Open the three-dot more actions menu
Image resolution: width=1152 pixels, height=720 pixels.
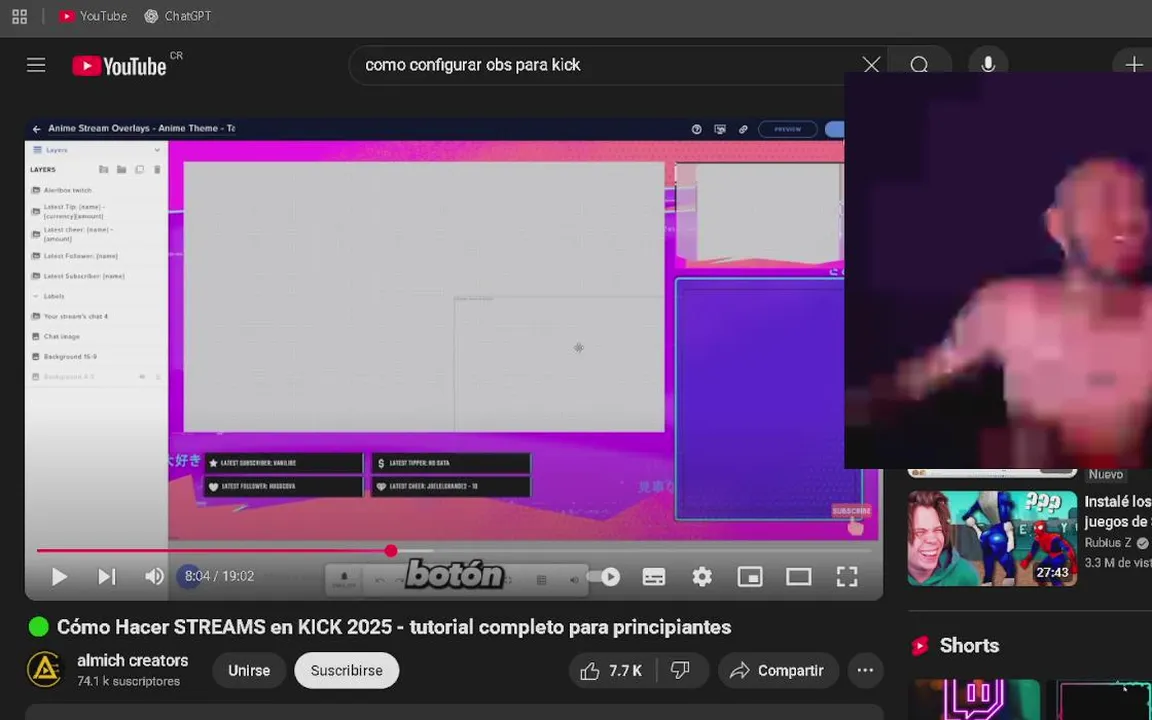tap(865, 671)
